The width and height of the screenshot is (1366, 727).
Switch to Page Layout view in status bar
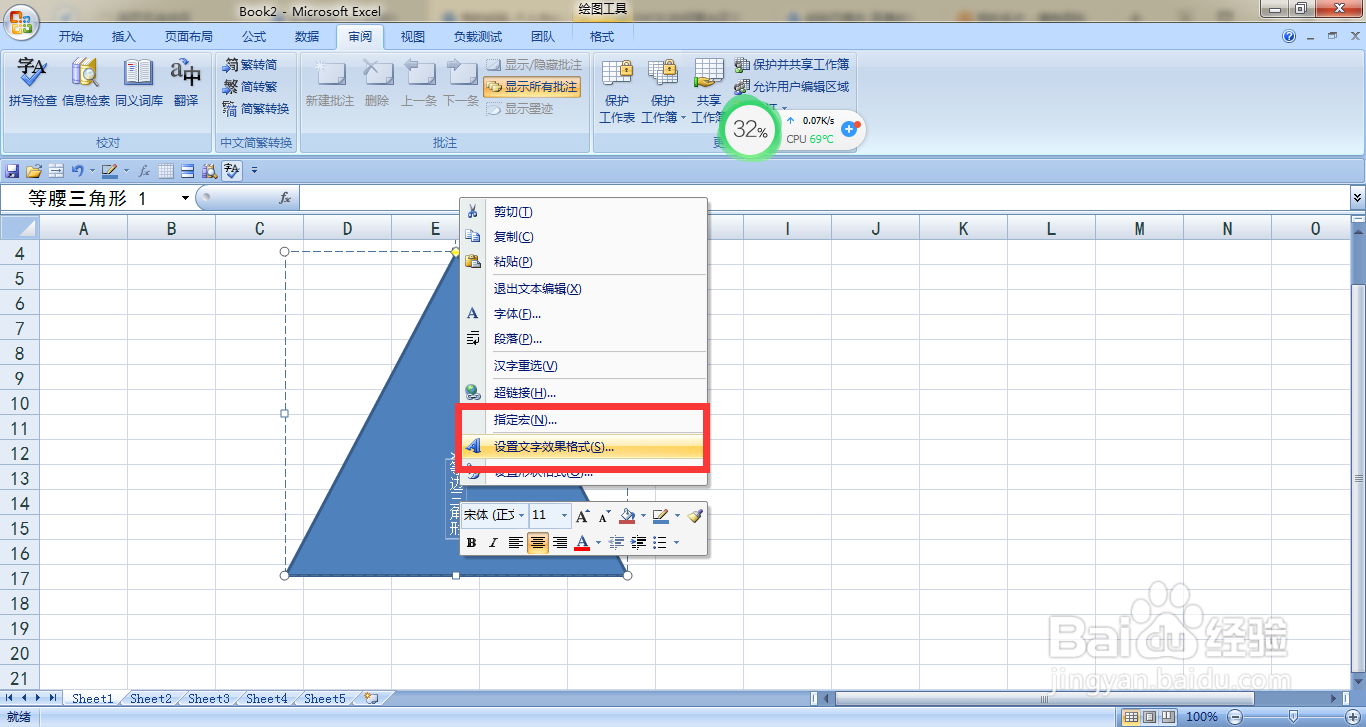pyautogui.click(x=1148, y=716)
